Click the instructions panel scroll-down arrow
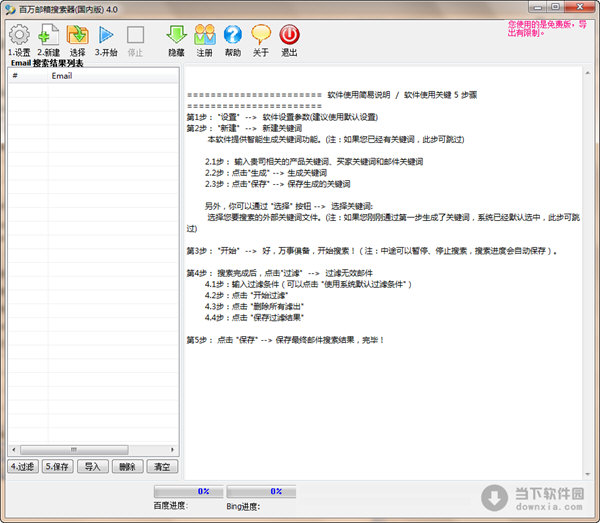 click(x=587, y=474)
